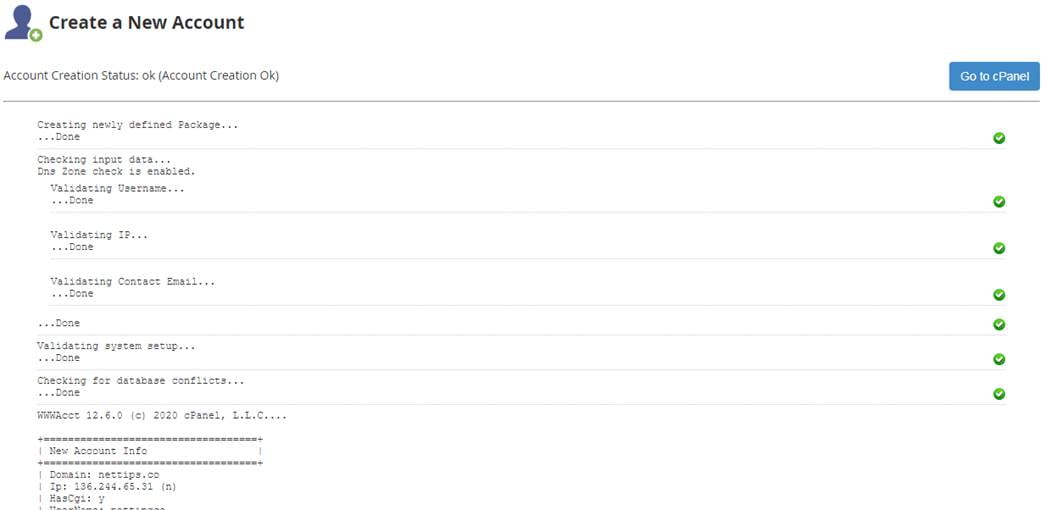Viewport: 1051px width, 510px height.
Task: Click the user account icon beside the heading
Action: pyautogui.click(x=22, y=22)
